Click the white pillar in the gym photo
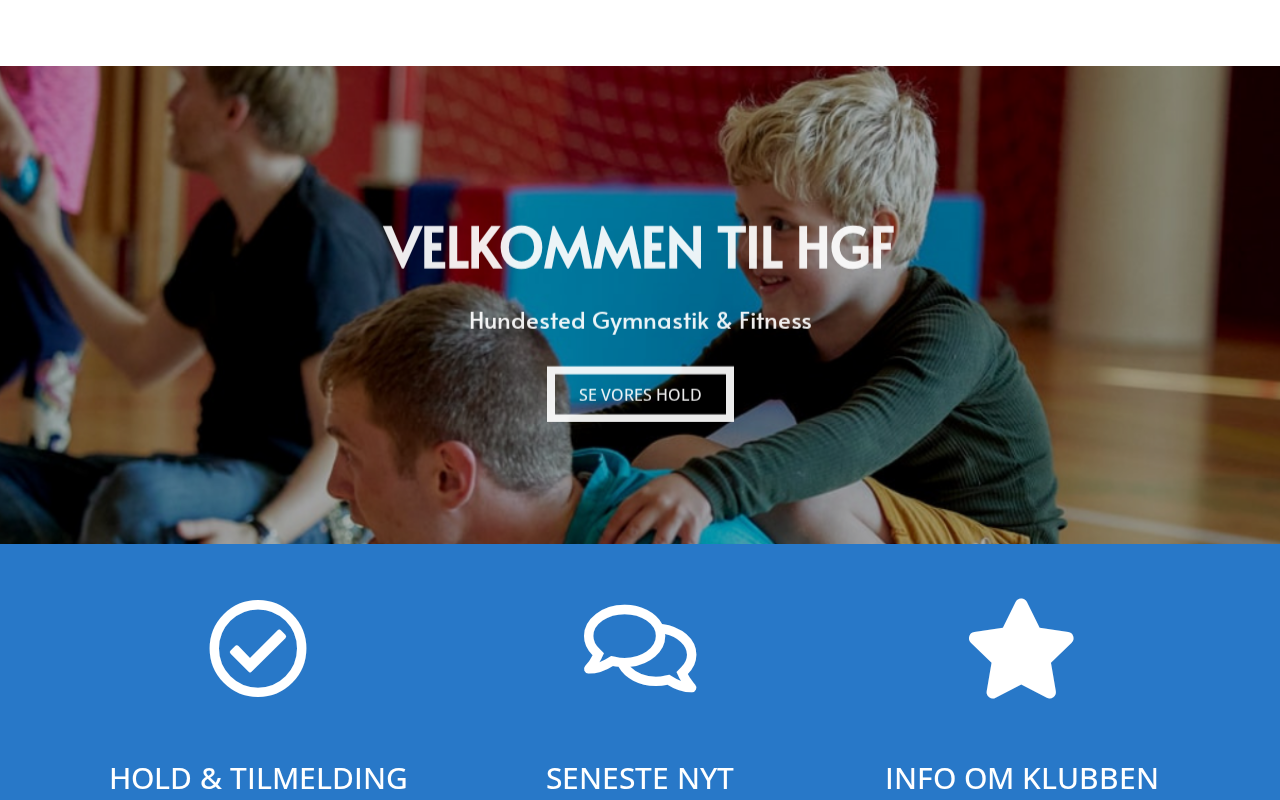Viewport: 1280px width, 800px height. point(1140,200)
